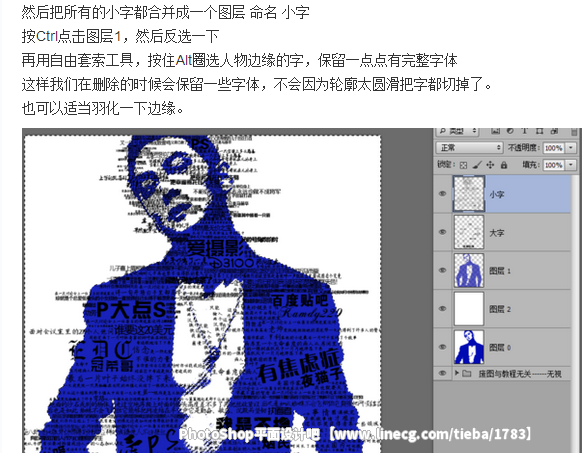Click the 图层 1 layer name
This screenshot has height=453, width=587.
pos(500,271)
